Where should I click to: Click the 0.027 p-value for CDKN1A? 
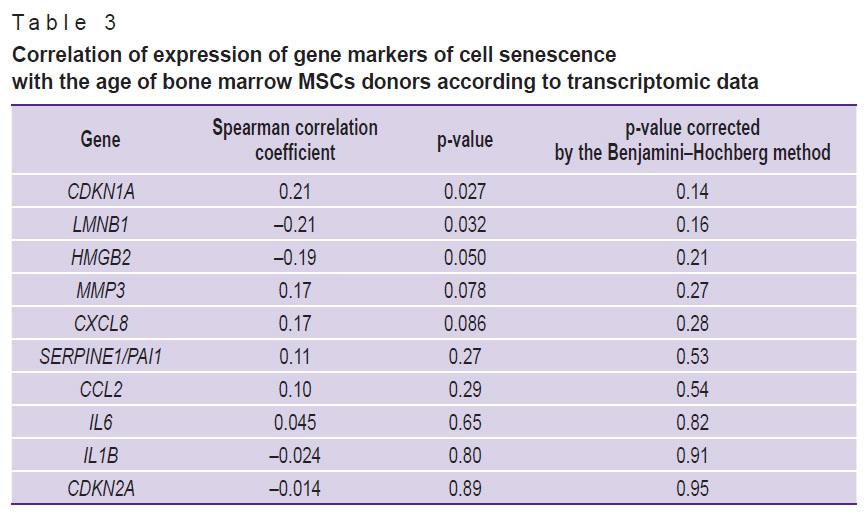pyautogui.click(x=465, y=191)
